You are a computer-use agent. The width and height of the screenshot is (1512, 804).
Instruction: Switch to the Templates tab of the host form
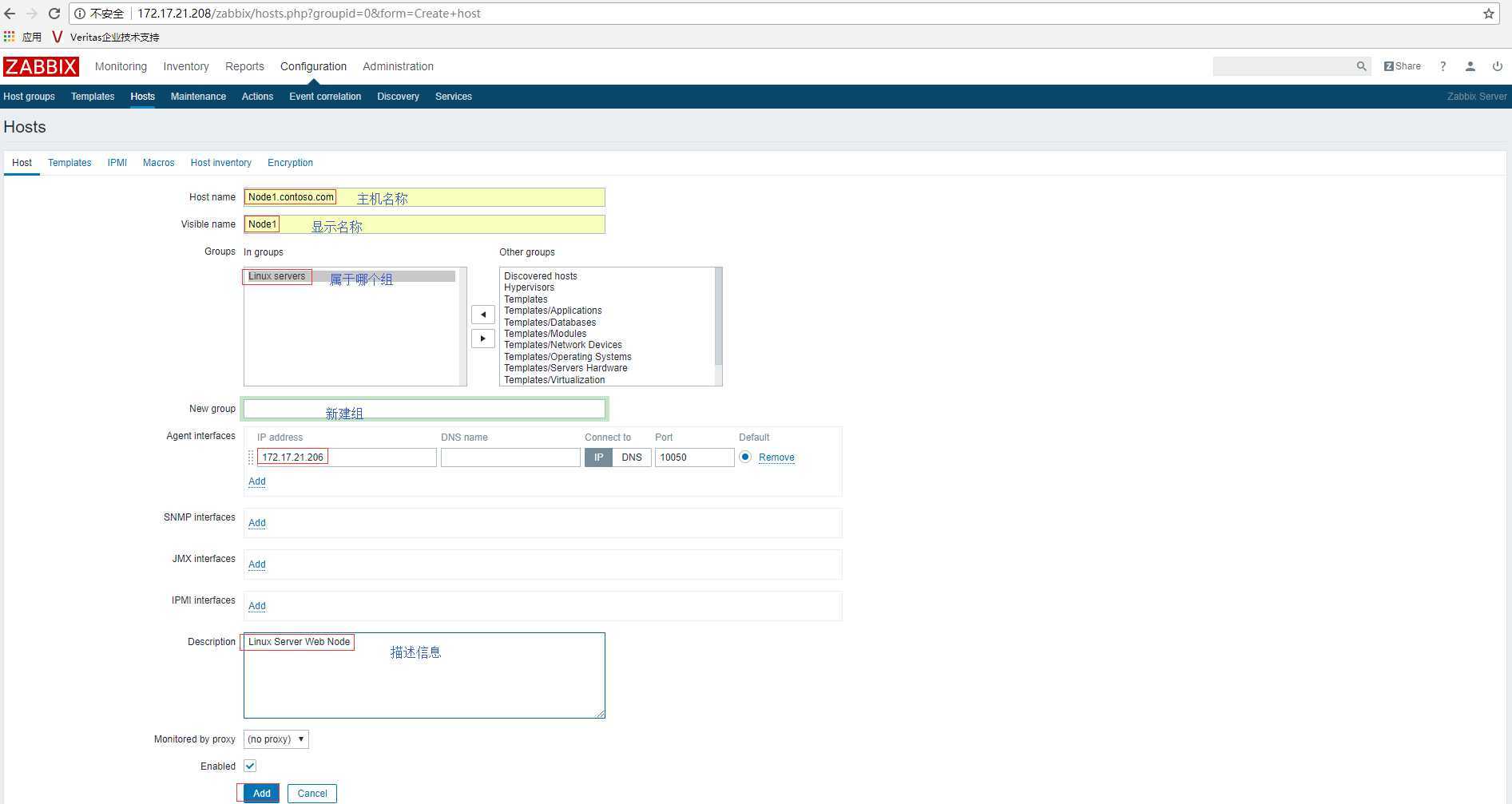[x=69, y=163]
